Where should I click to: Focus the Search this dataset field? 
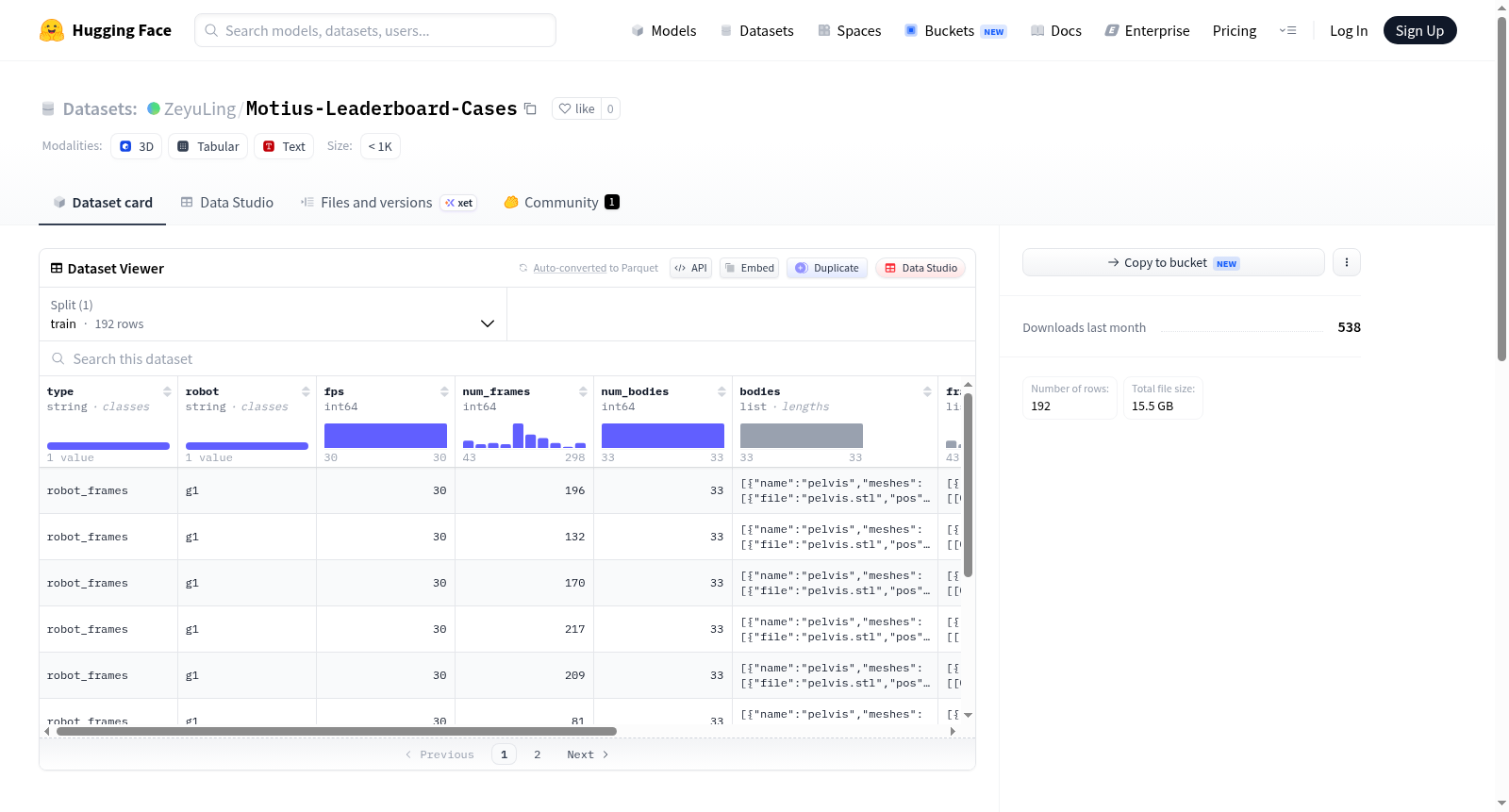(507, 358)
